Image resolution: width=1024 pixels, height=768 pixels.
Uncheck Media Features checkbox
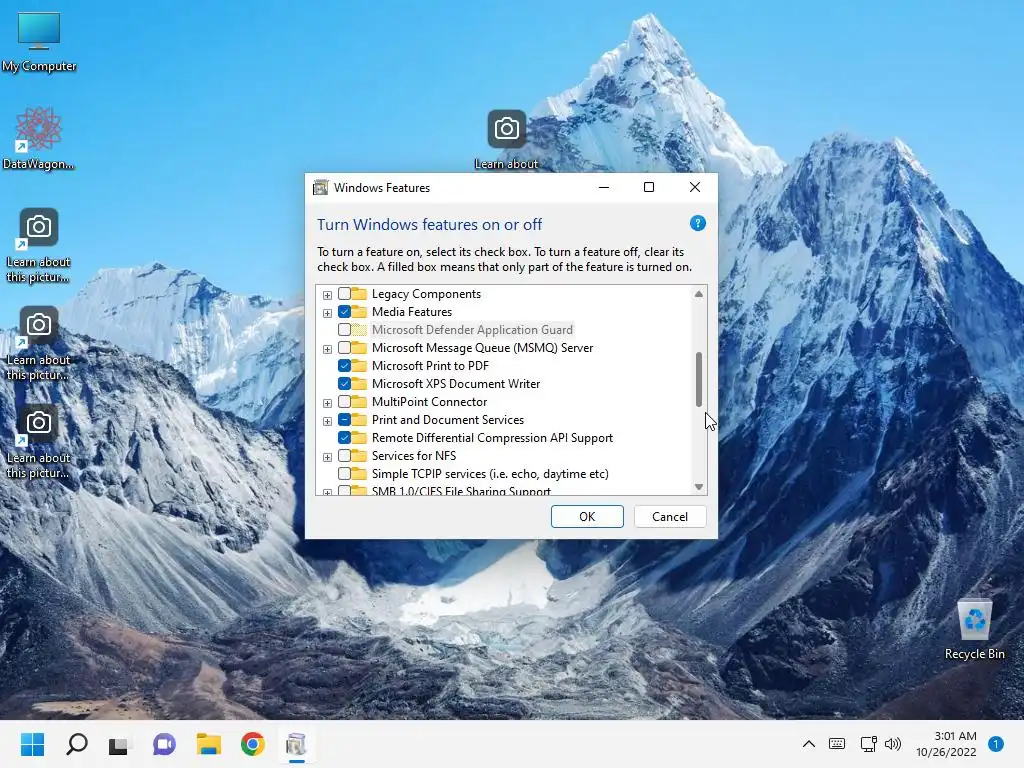pyautogui.click(x=344, y=312)
